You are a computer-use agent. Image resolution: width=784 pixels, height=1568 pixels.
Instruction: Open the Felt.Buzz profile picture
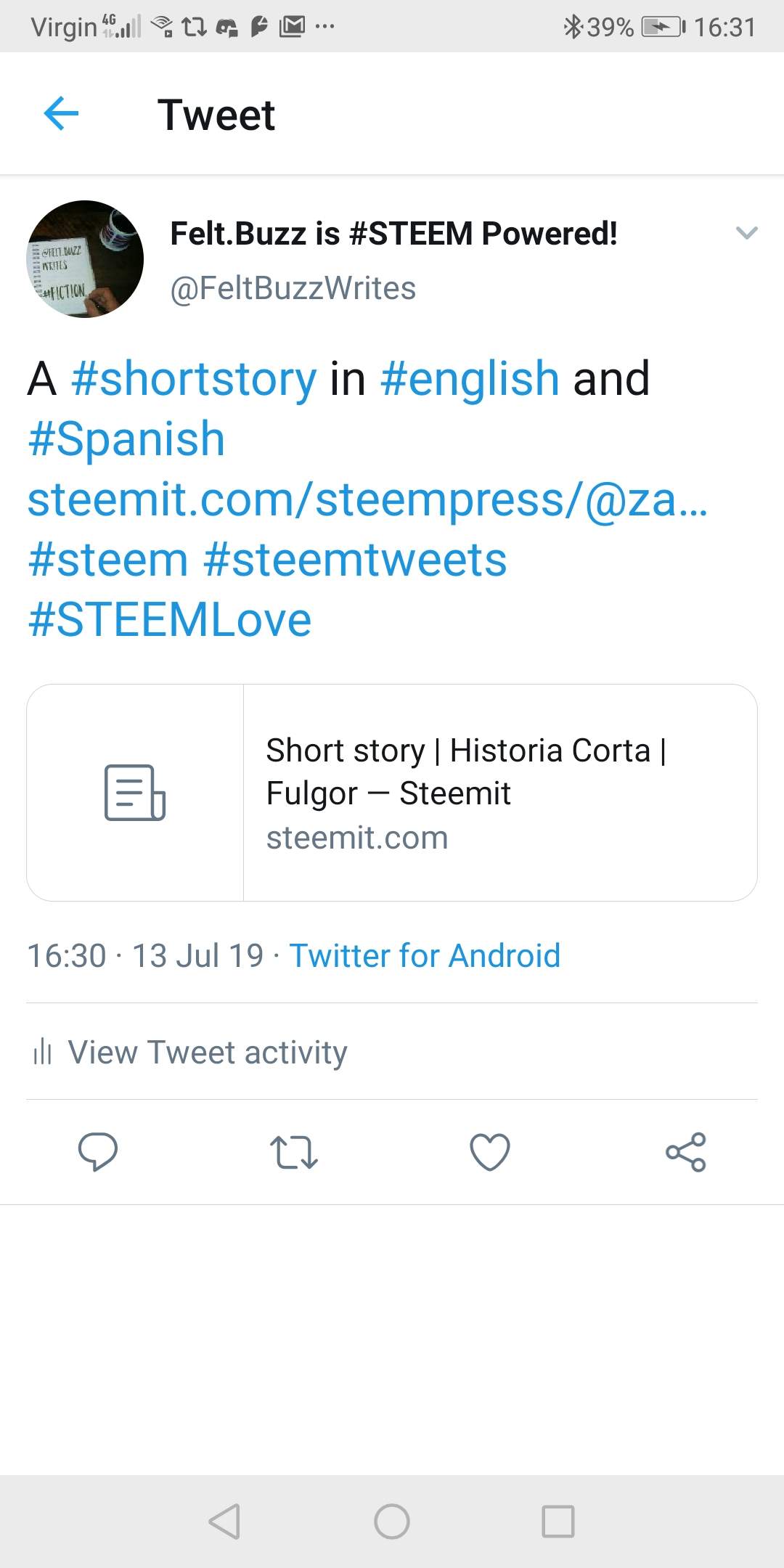pos(85,259)
